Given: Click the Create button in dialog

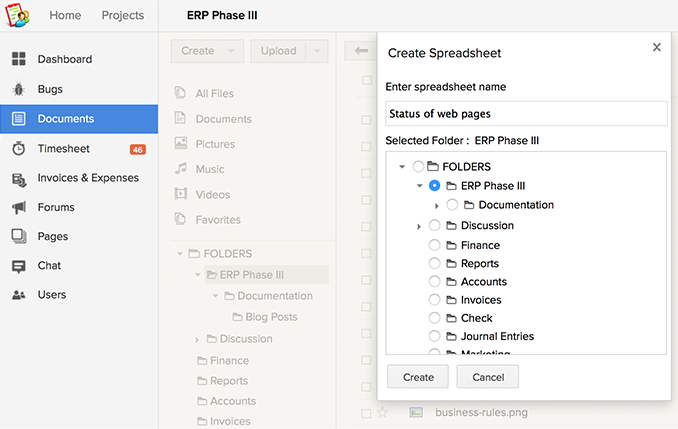Looking at the screenshot, I should pos(418,377).
